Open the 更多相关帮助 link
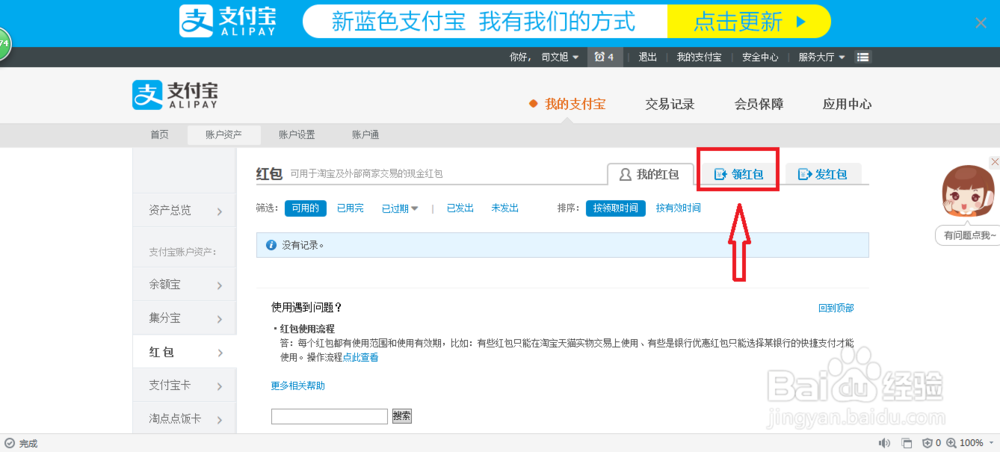 [298, 386]
